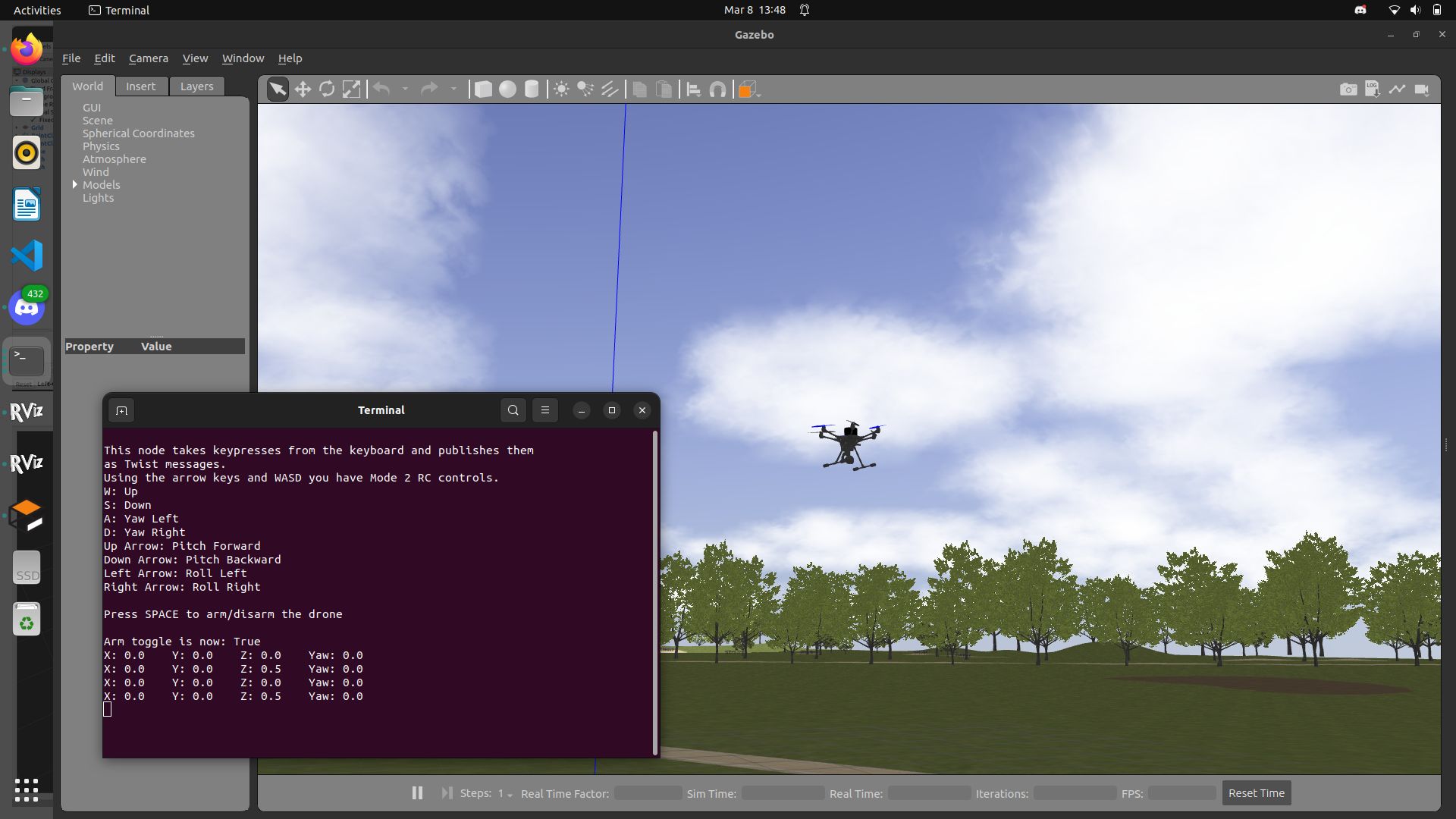Select the drone model in the scene

pyautogui.click(x=849, y=445)
